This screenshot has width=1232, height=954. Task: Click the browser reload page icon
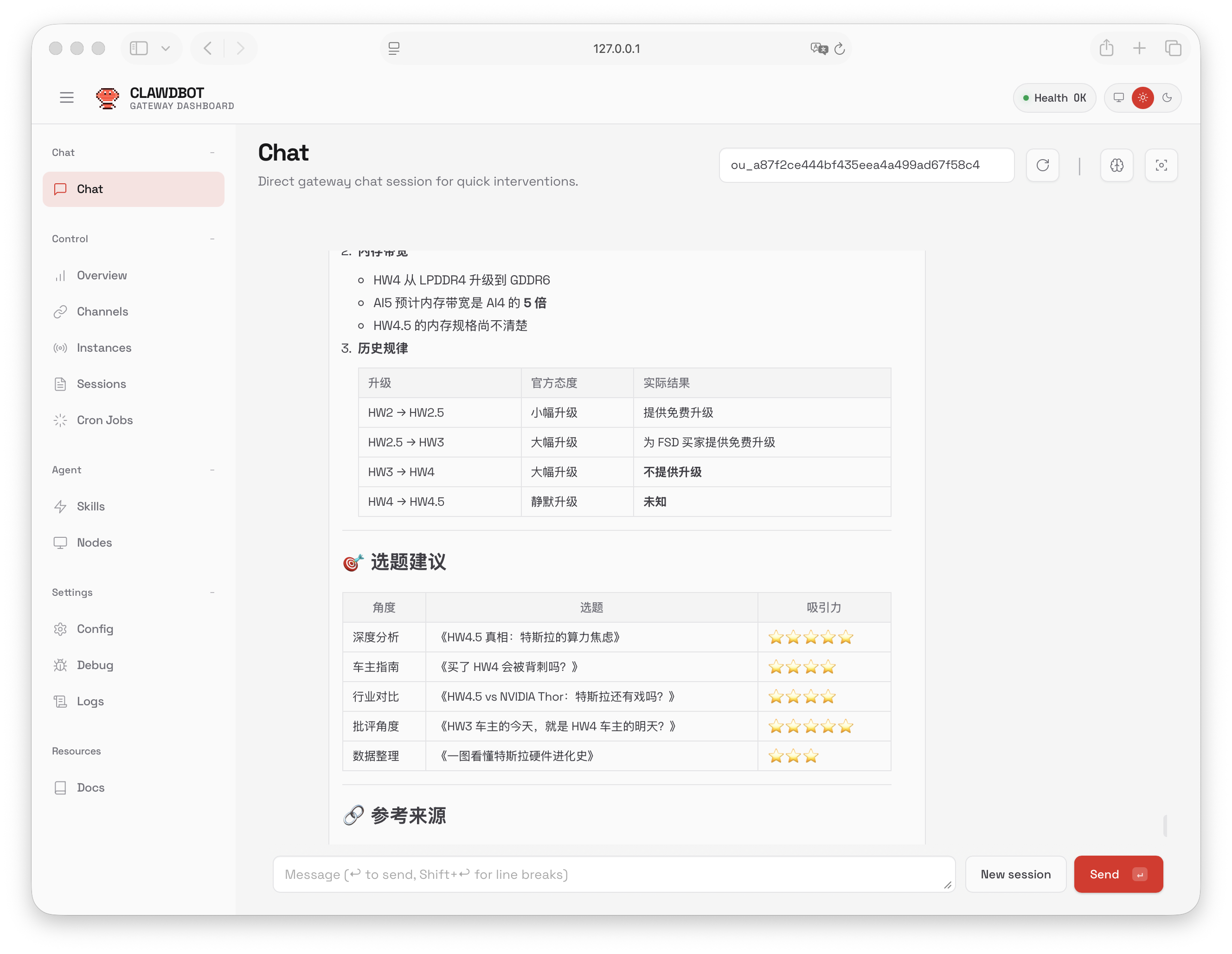click(840, 49)
